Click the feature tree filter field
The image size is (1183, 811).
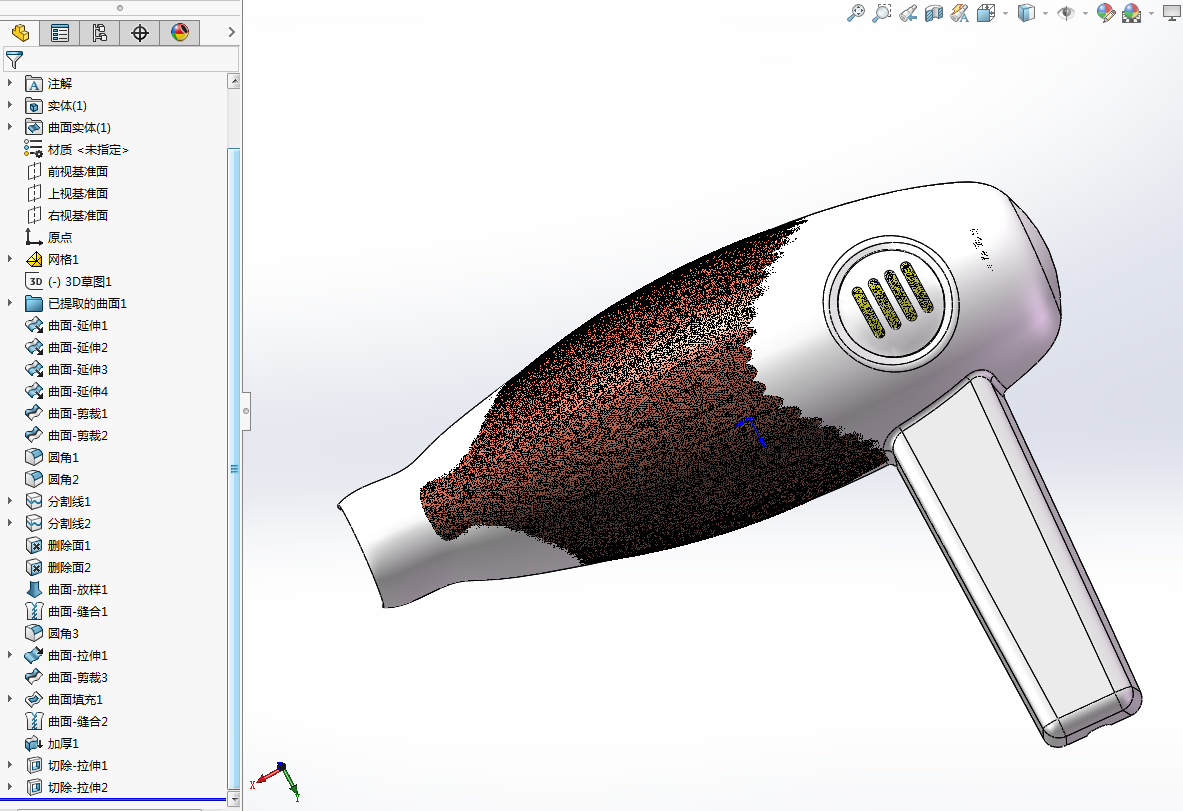point(121,59)
